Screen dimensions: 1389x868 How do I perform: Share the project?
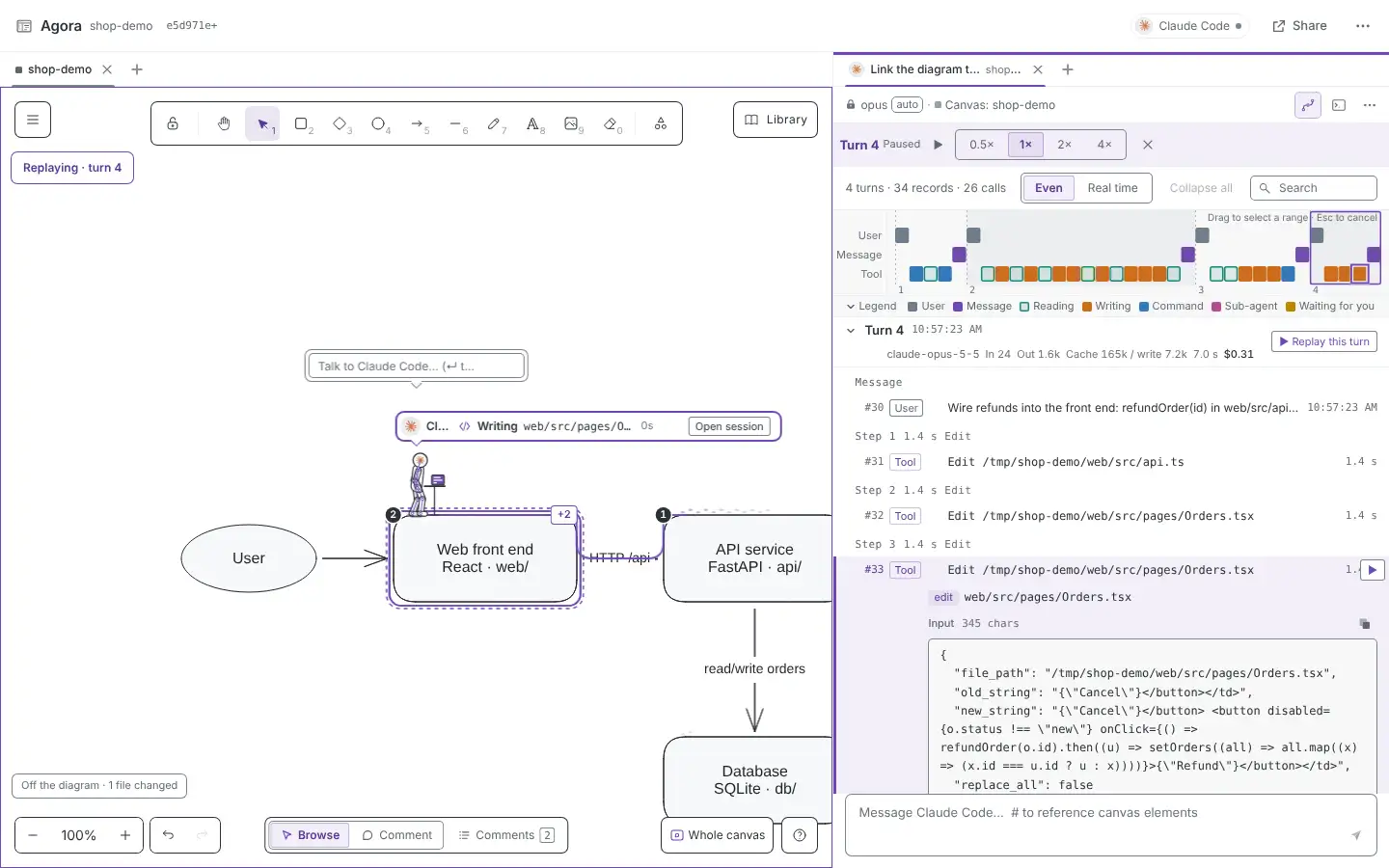click(1299, 26)
